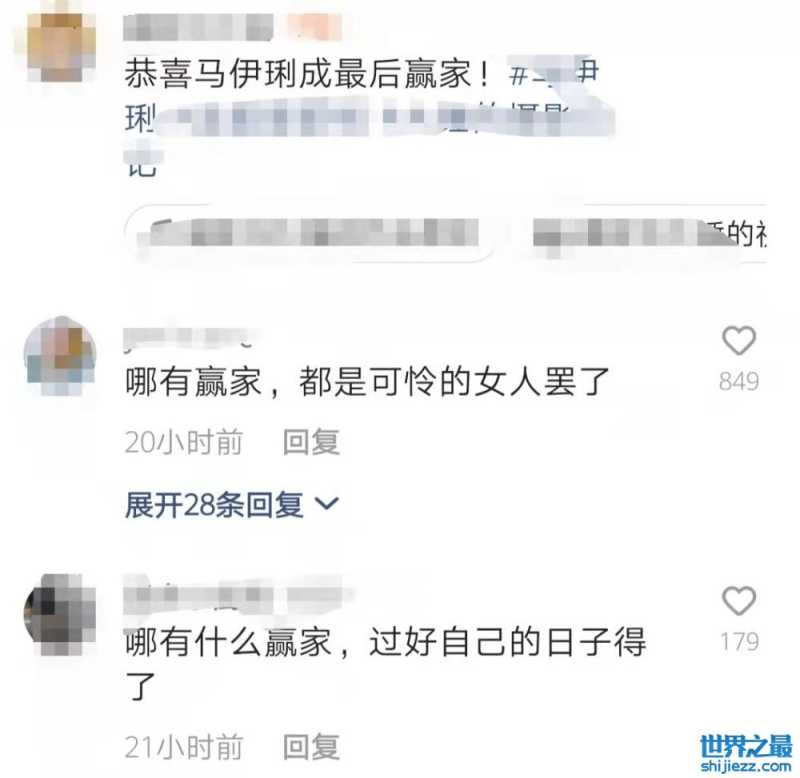Open the top post author's blurred username
This screenshot has height=778, width=800.
click(x=232, y=27)
